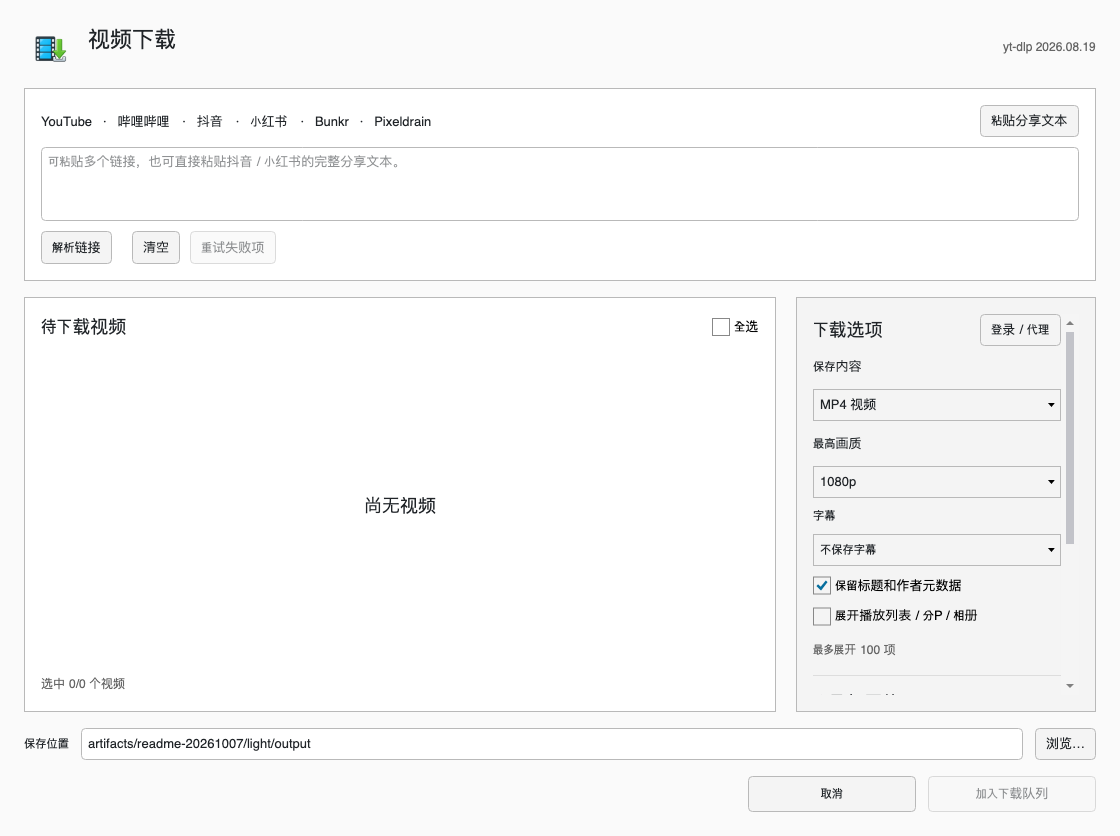Click the 保存位置 path field
This screenshot has width=1120, height=836.
point(551,744)
